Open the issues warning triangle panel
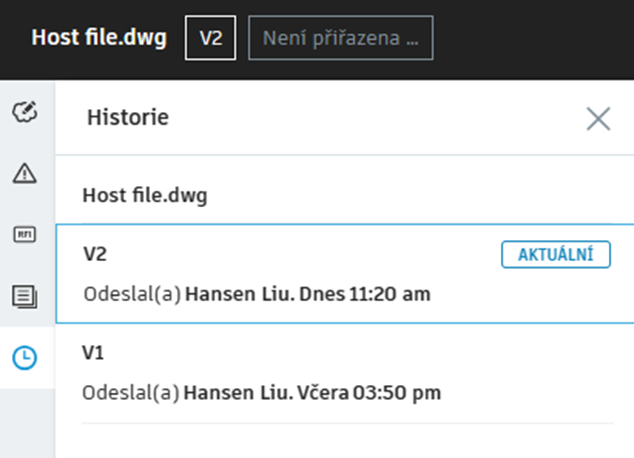The width and height of the screenshot is (634, 458). [25, 173]
